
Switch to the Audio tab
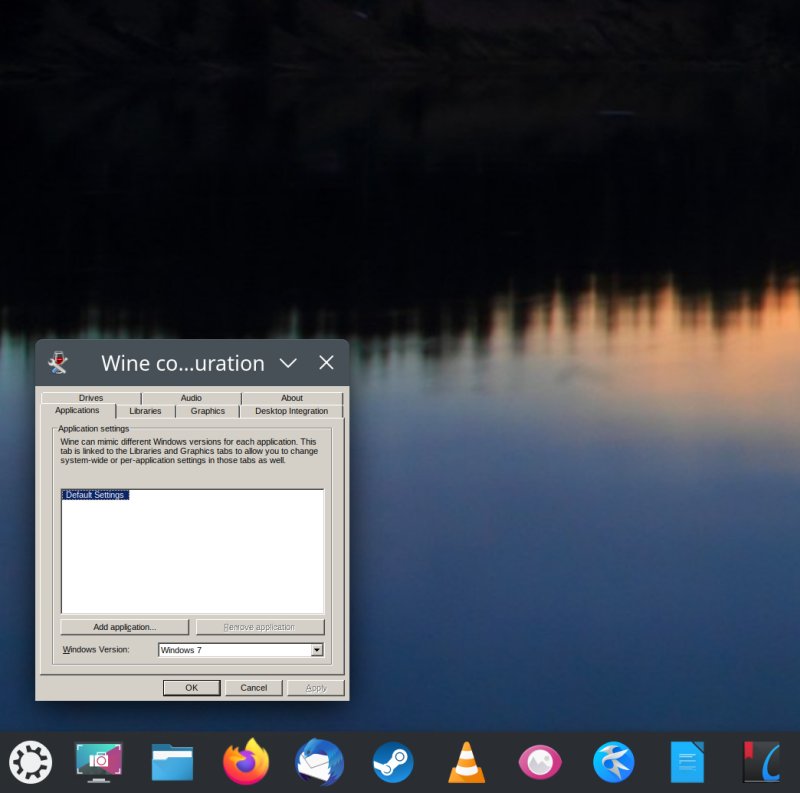point(191,398)
